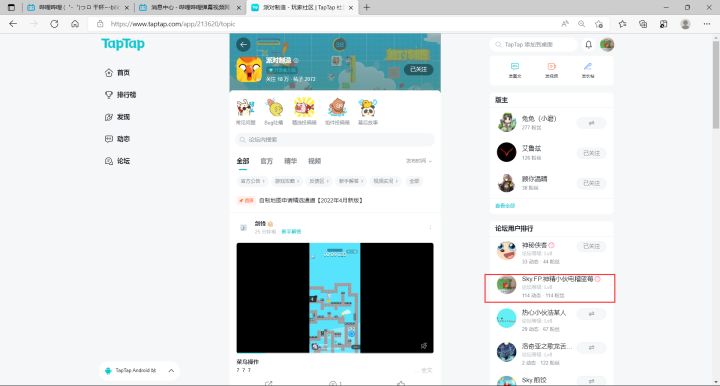Click the browser address bar
The image size is (720, 386).
tap(321, 24)
